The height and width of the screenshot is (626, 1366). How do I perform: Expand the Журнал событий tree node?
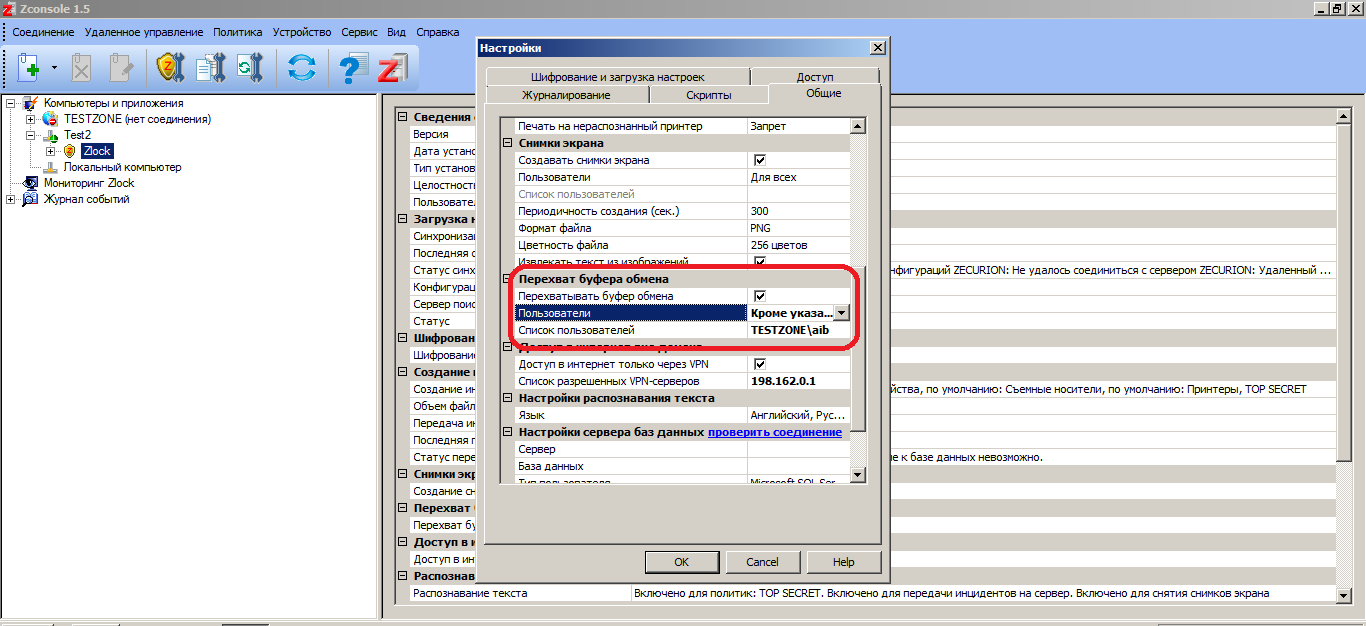[x=11, y=199]
